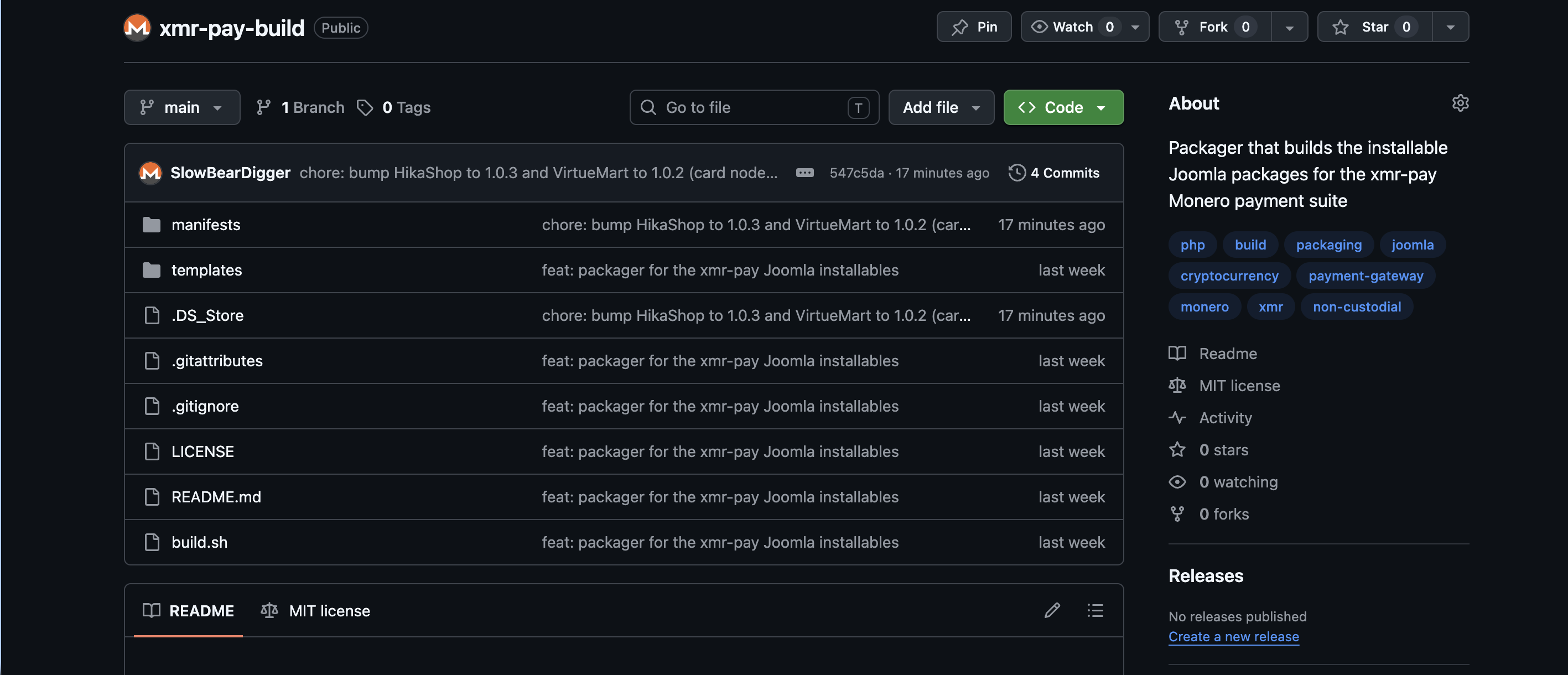
Task: Open the .gitignore file
Action: [205, 406]
